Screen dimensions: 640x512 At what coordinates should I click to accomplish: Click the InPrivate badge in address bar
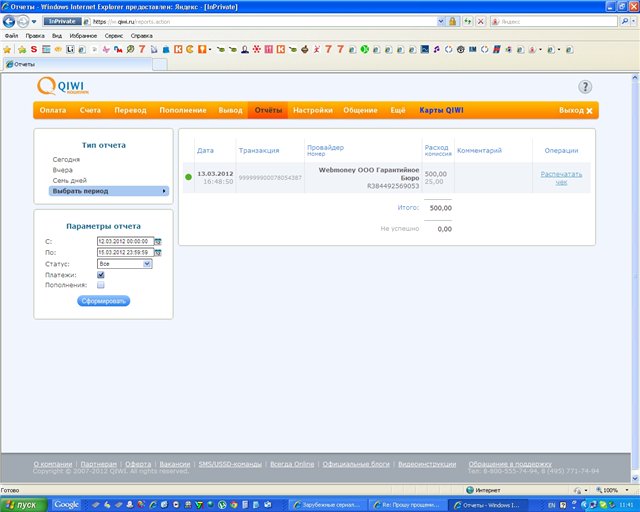[x=62, y=20]
